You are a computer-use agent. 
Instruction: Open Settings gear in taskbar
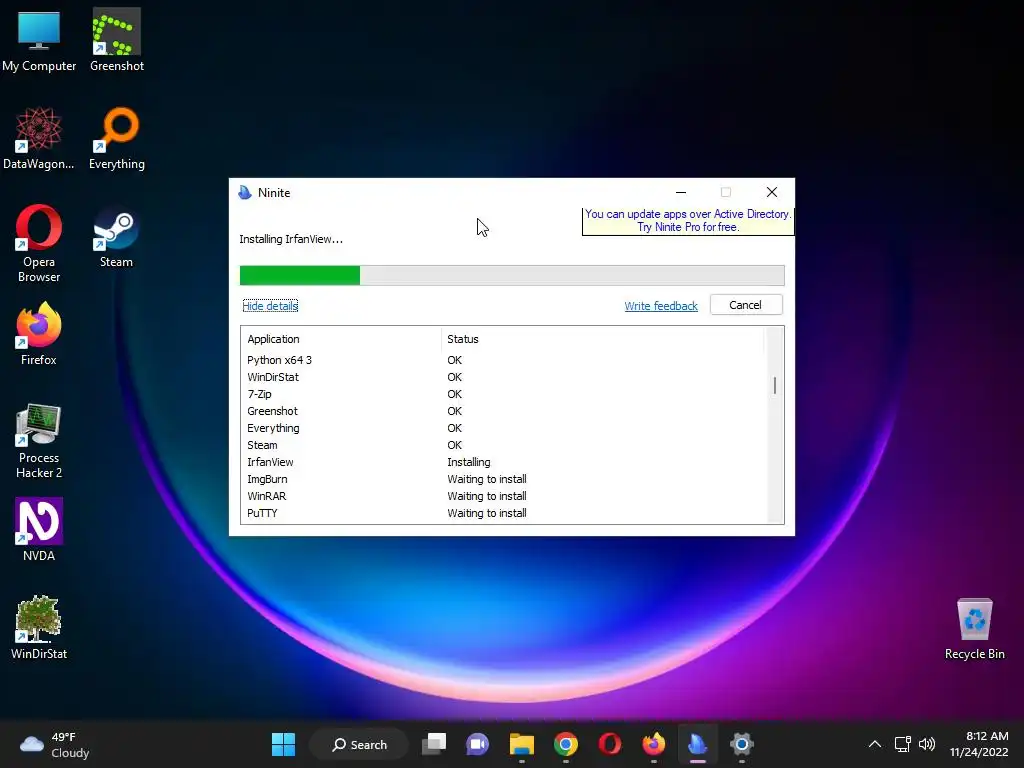pos(741,744)
